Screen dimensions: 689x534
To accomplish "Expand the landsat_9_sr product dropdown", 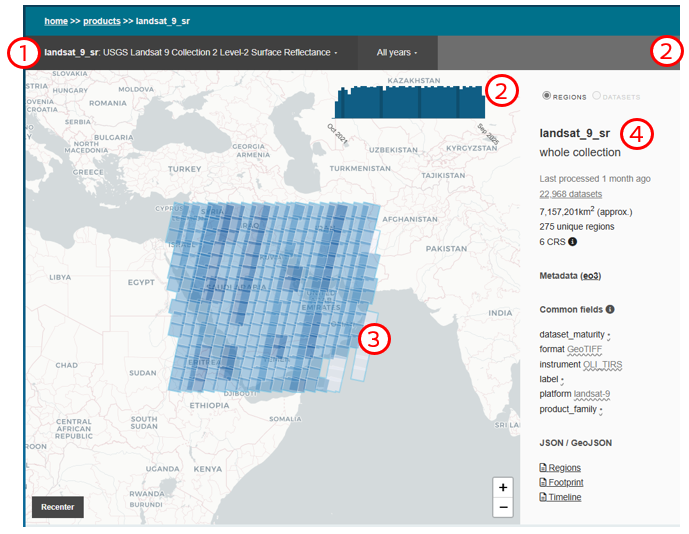I will [191, 53].
